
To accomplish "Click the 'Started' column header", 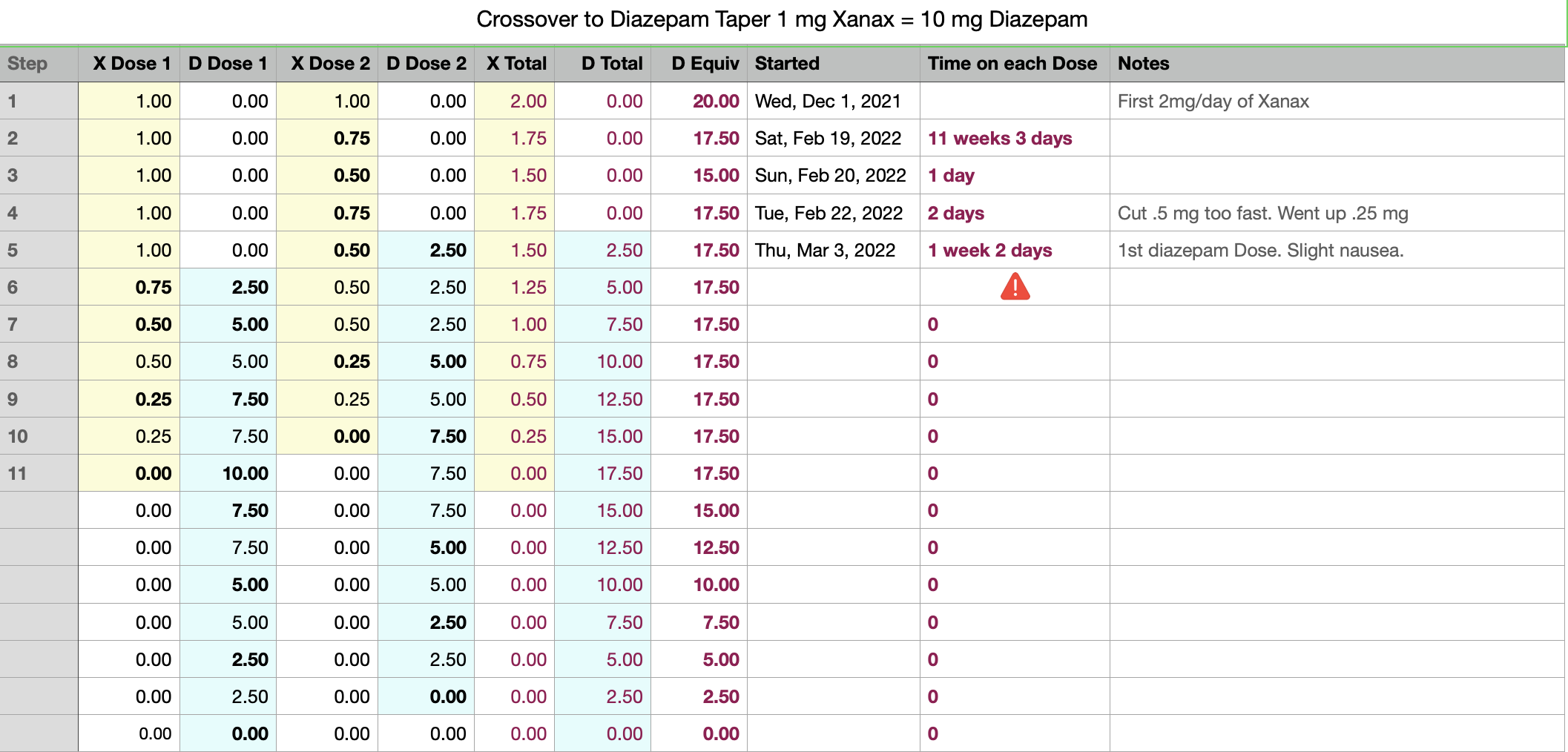I will click(834, 64).
